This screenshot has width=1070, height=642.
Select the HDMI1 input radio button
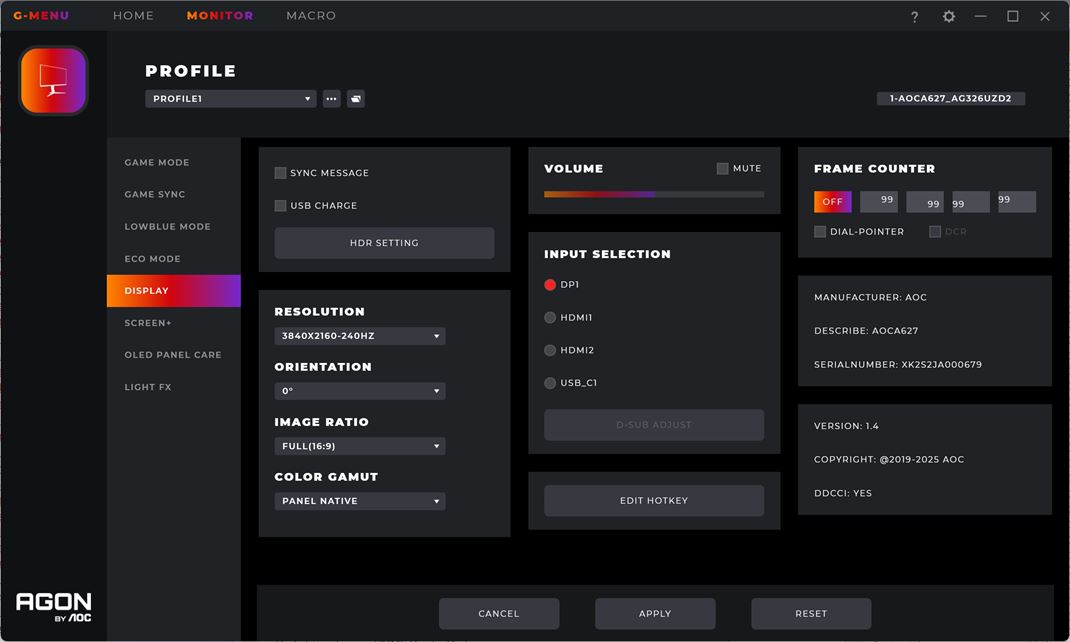point(550,317)
